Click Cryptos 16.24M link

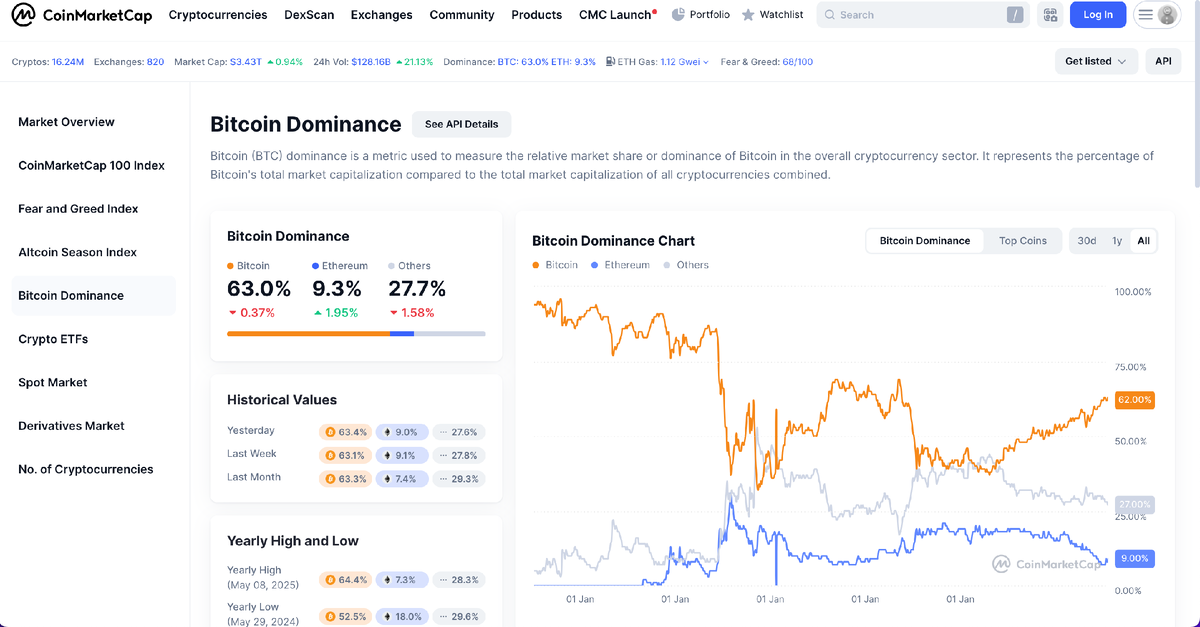pos(69,62)
